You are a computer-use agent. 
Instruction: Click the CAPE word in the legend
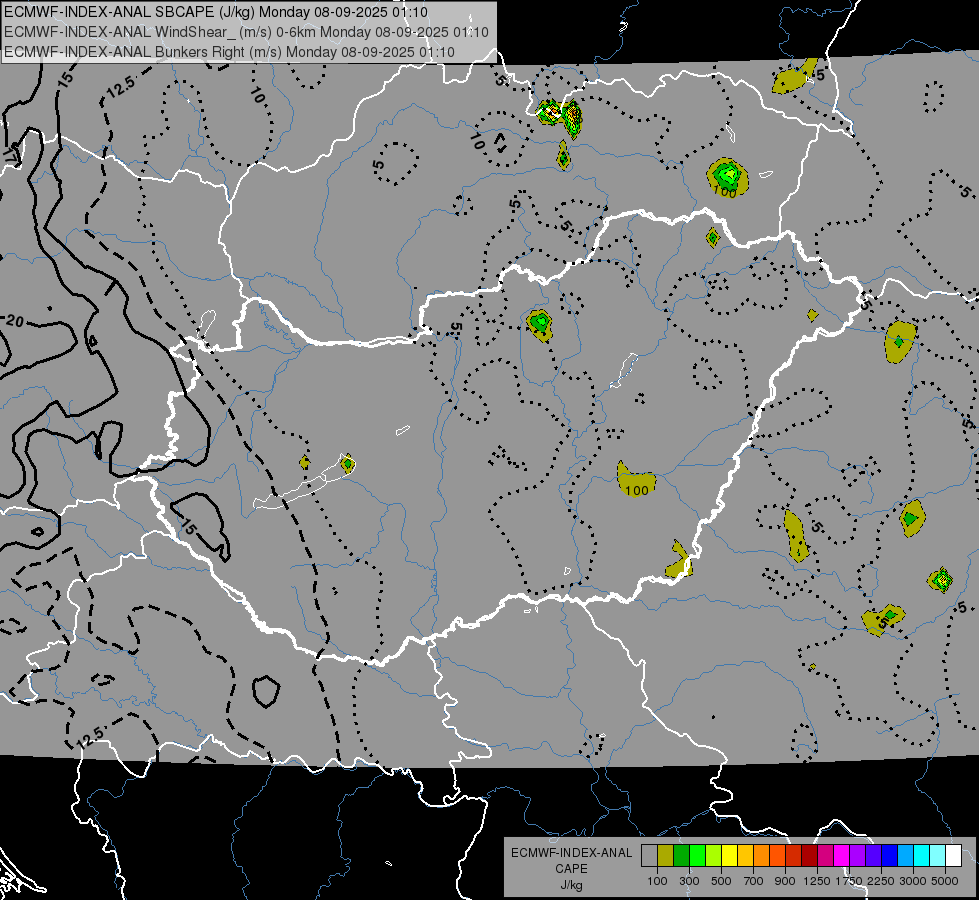pyautogui.click(x=571, y=869)
